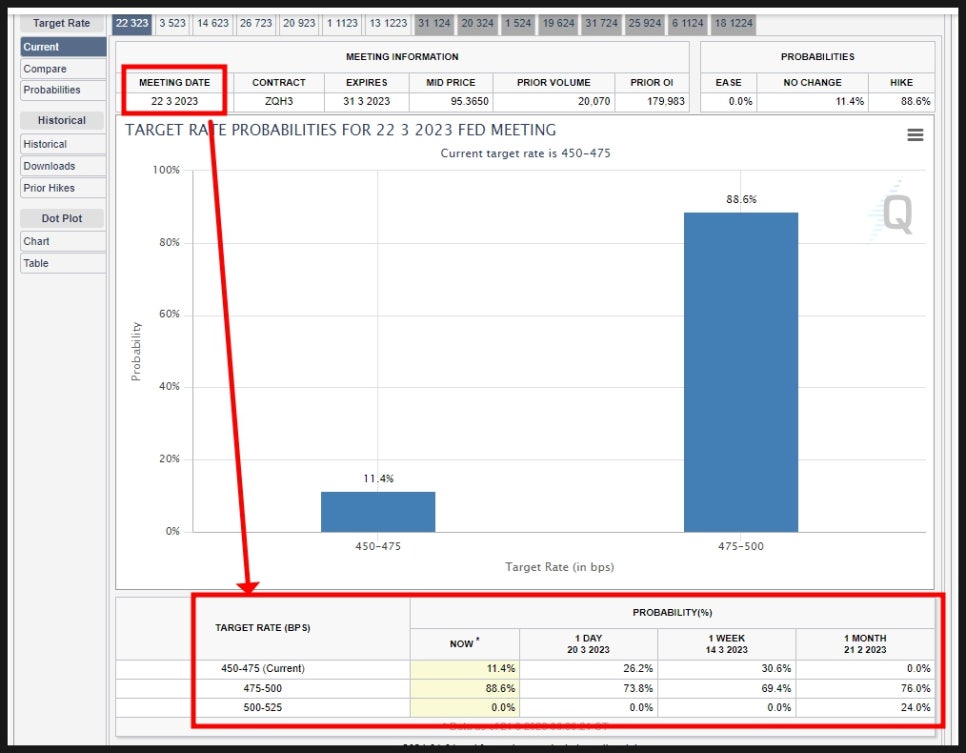Select the 26 723 meeting tab
966x753 pixels.
tap(256, 23)
